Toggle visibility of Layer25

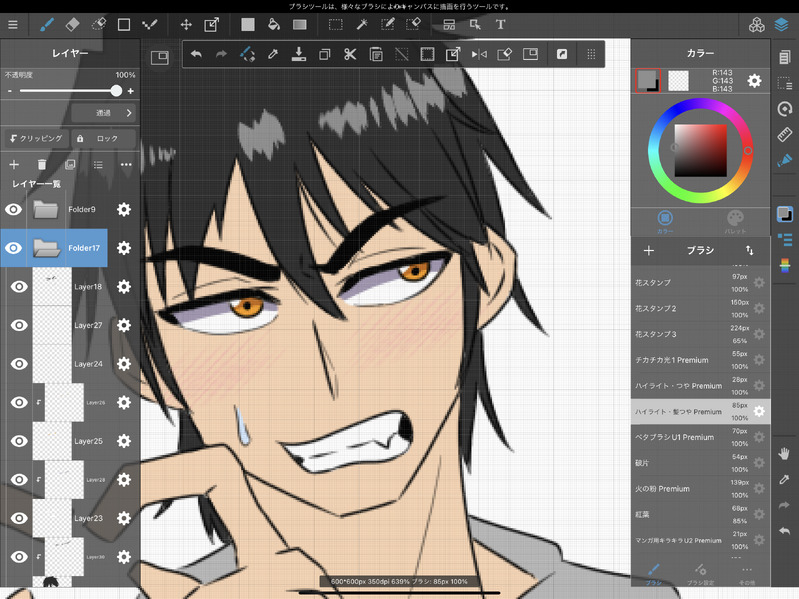tap(19, 441)
